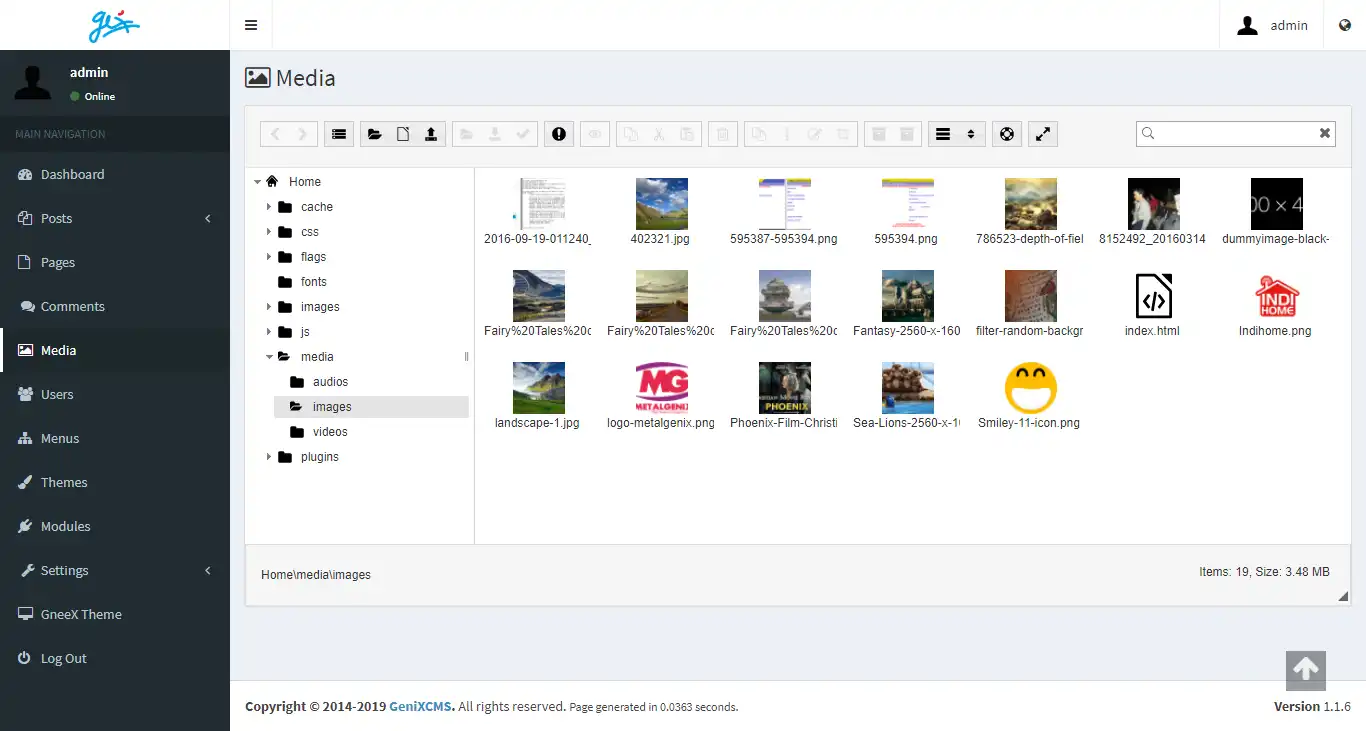Collapse the media folder arrow in the tree
The image size is (1366, 731).
[x=269, y=357]
